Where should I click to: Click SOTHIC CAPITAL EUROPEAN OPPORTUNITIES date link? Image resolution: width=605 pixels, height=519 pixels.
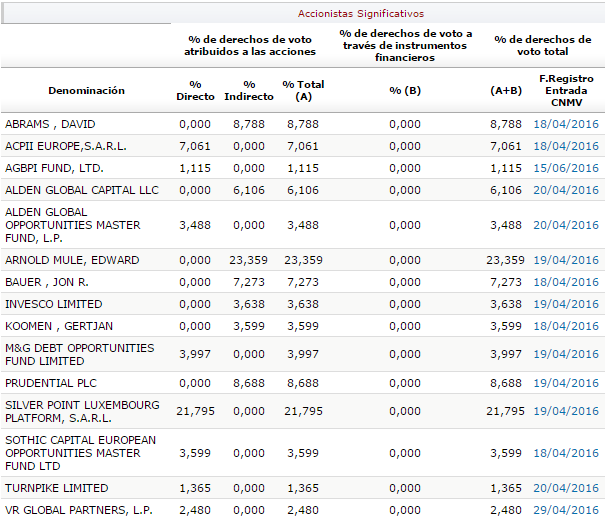566,453
